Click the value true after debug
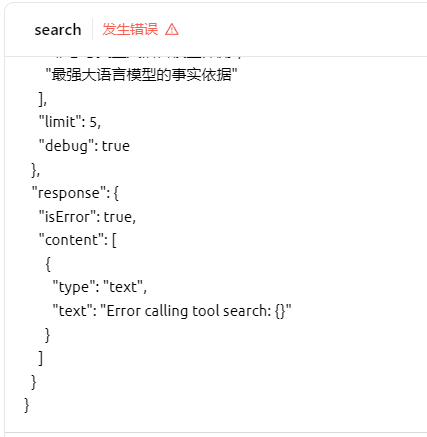 [116, 146]
